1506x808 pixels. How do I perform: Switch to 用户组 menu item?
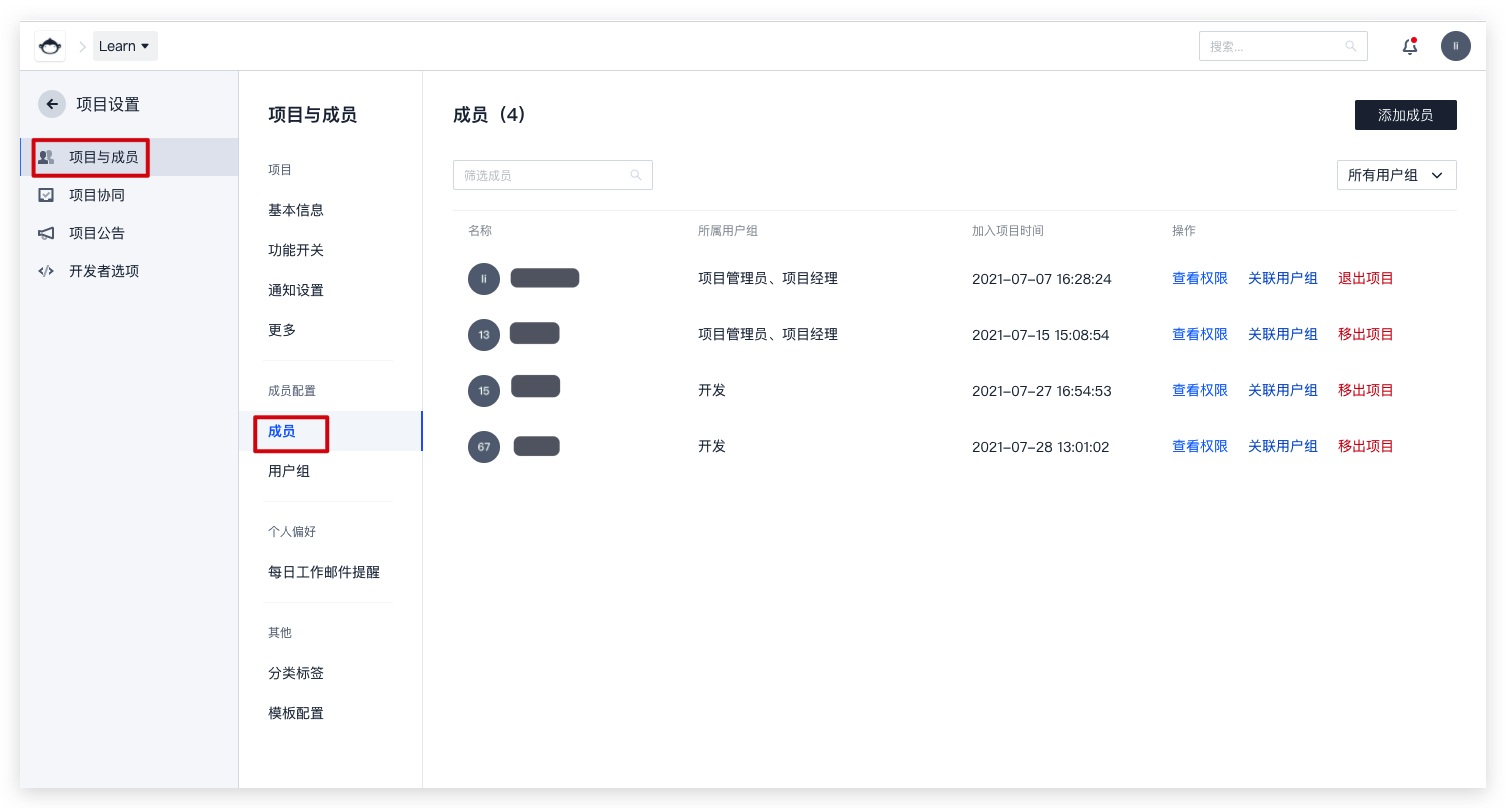tap(289, 471)
